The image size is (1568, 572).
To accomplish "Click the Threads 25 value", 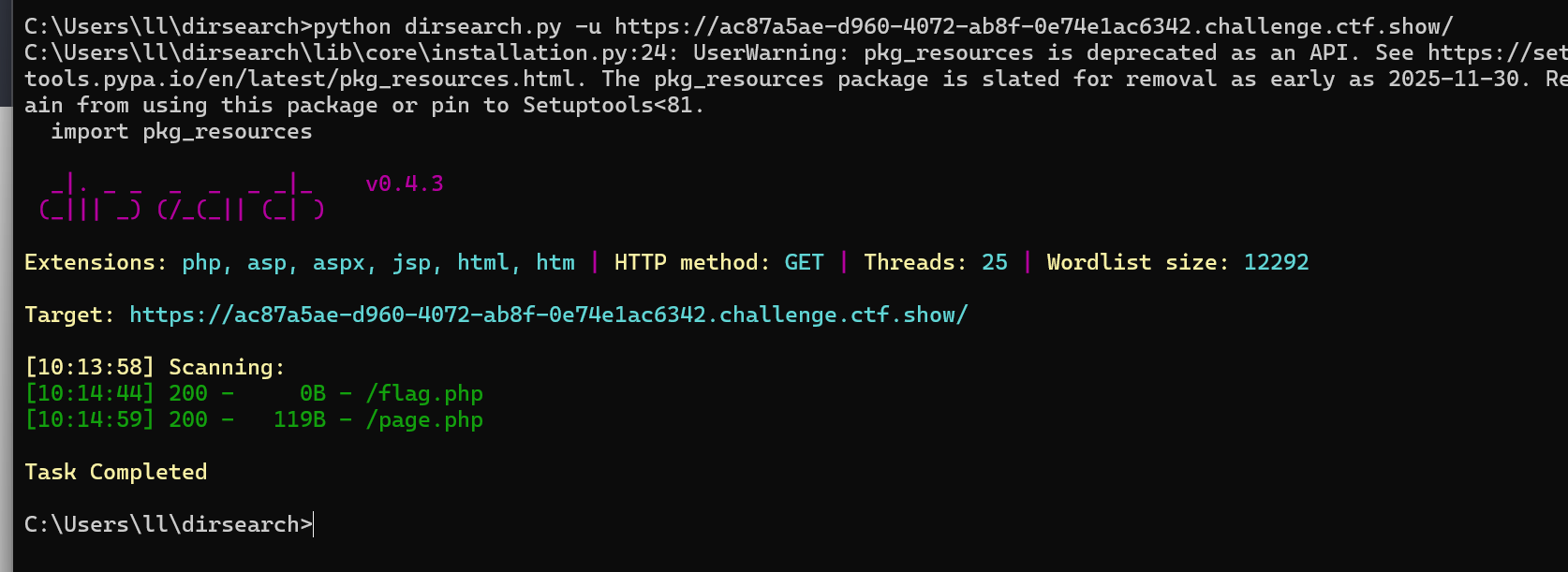I will click(x=995, y=262).
